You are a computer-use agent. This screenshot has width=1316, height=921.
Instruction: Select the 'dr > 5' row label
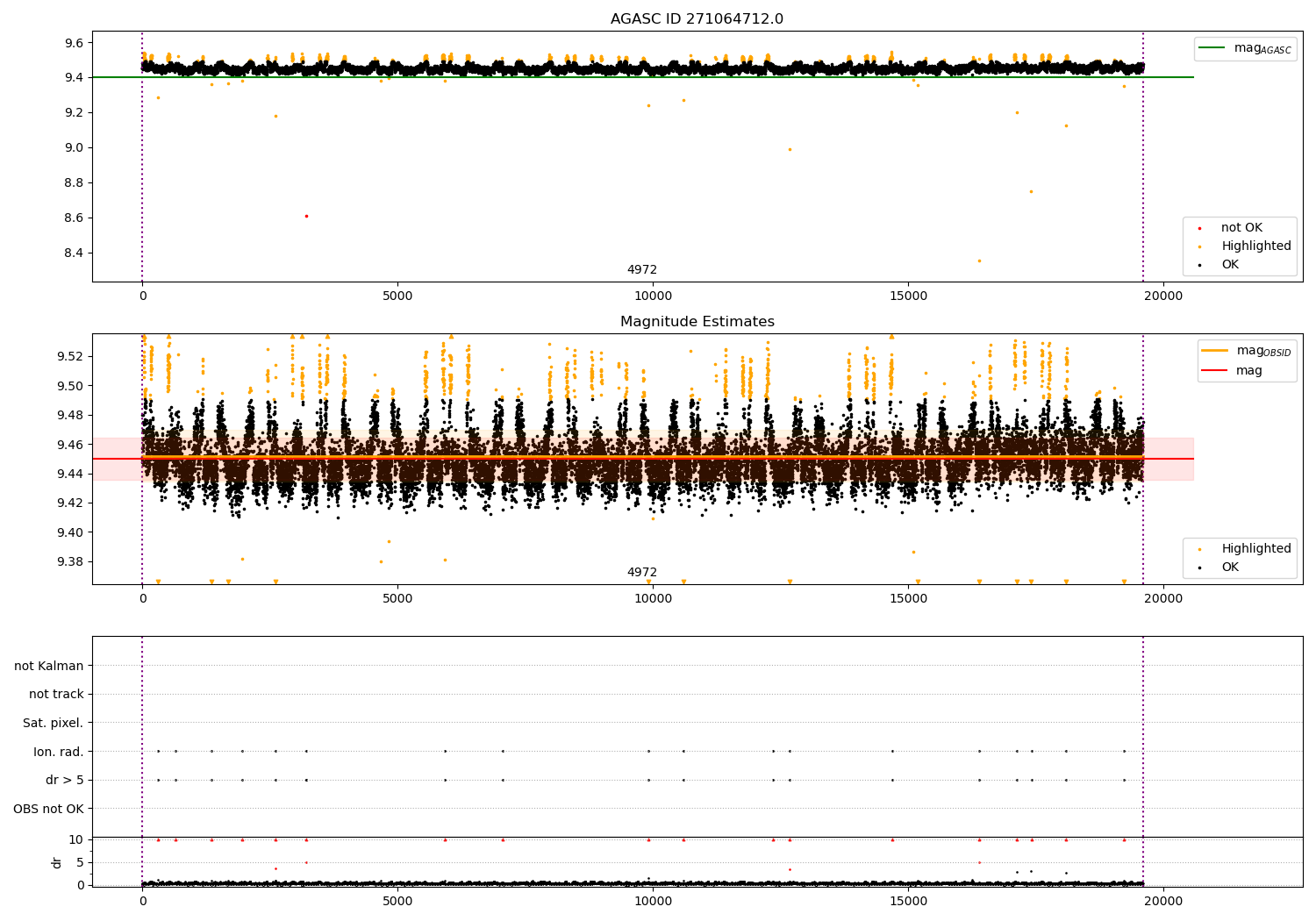click(65, 780)
